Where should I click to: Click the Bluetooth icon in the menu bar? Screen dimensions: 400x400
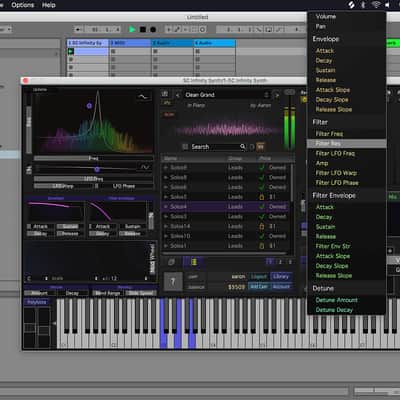[363, 5]
